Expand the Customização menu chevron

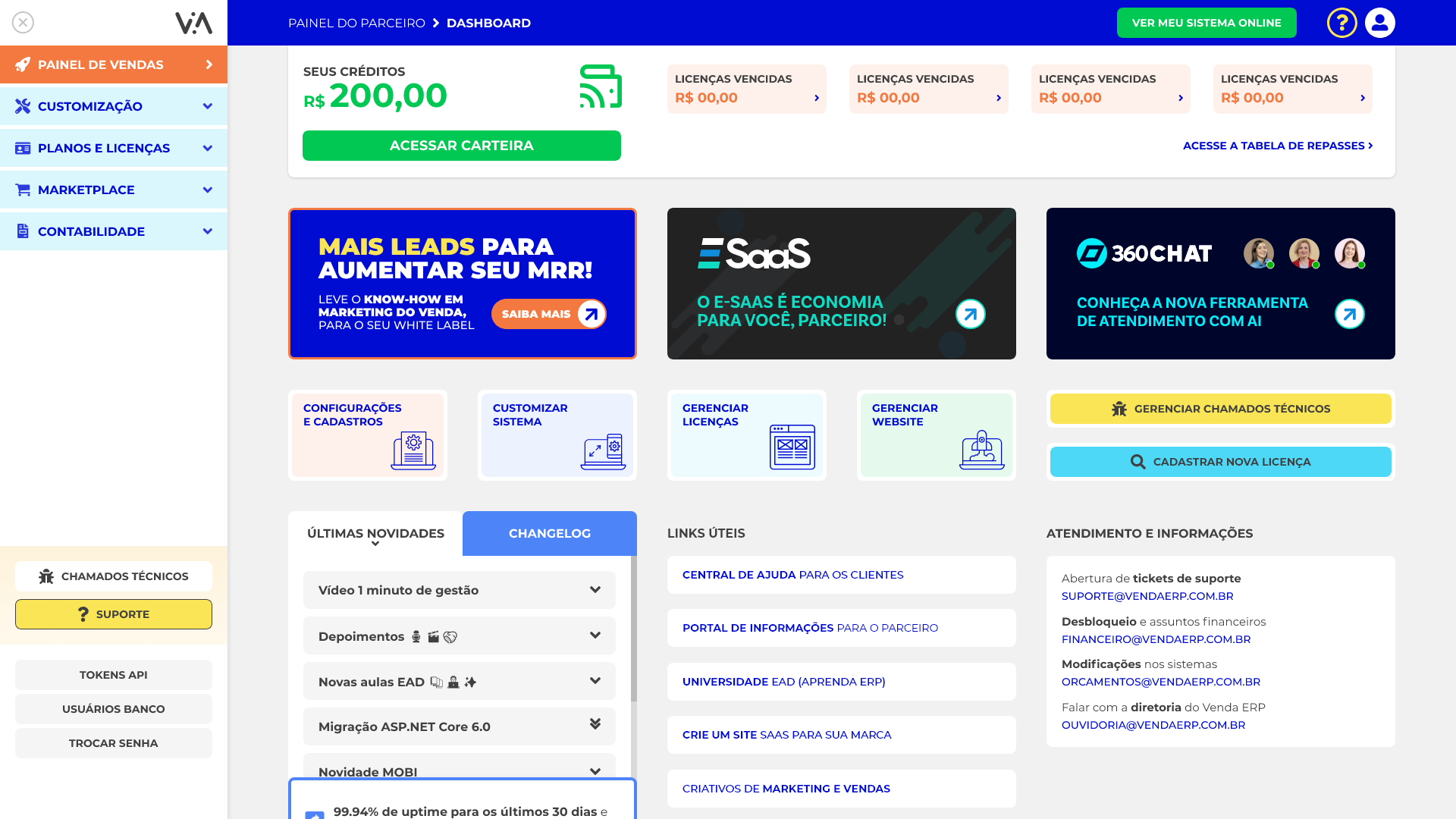(x=208, y=106)
